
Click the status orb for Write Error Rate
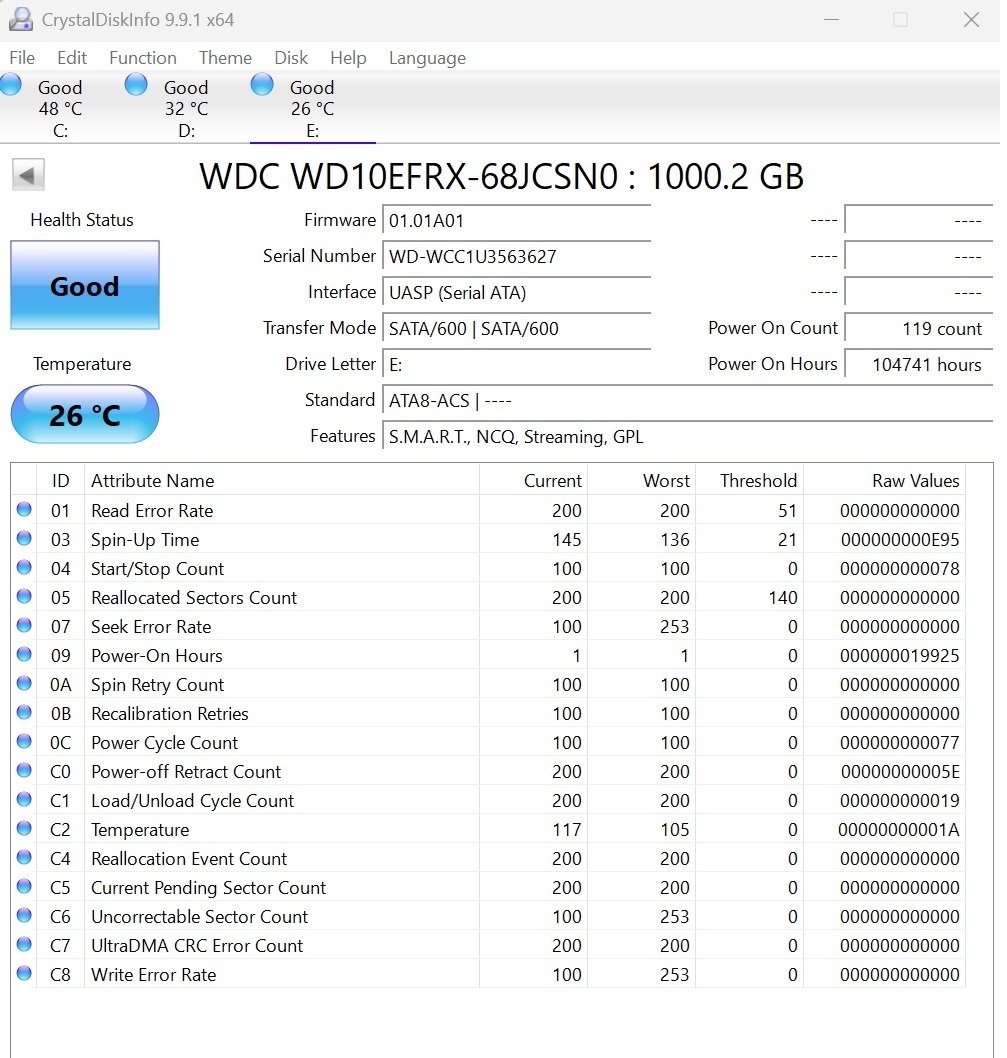point(24,974)
